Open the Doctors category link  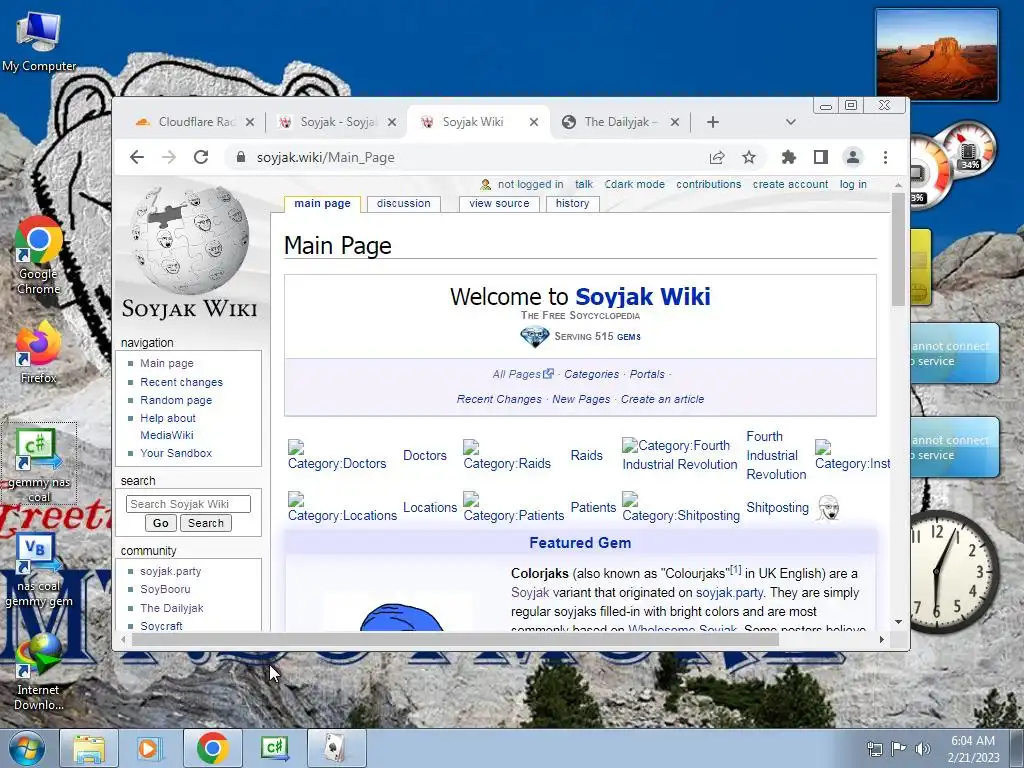(424, 455)
